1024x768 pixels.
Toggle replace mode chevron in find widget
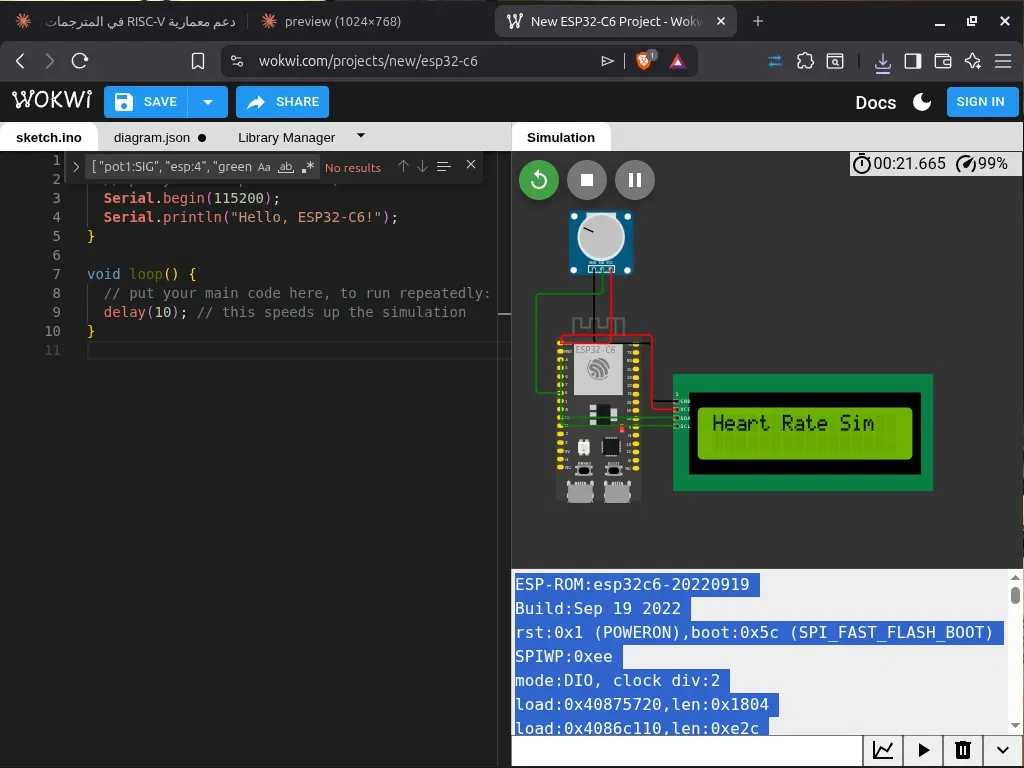(76, 167)
